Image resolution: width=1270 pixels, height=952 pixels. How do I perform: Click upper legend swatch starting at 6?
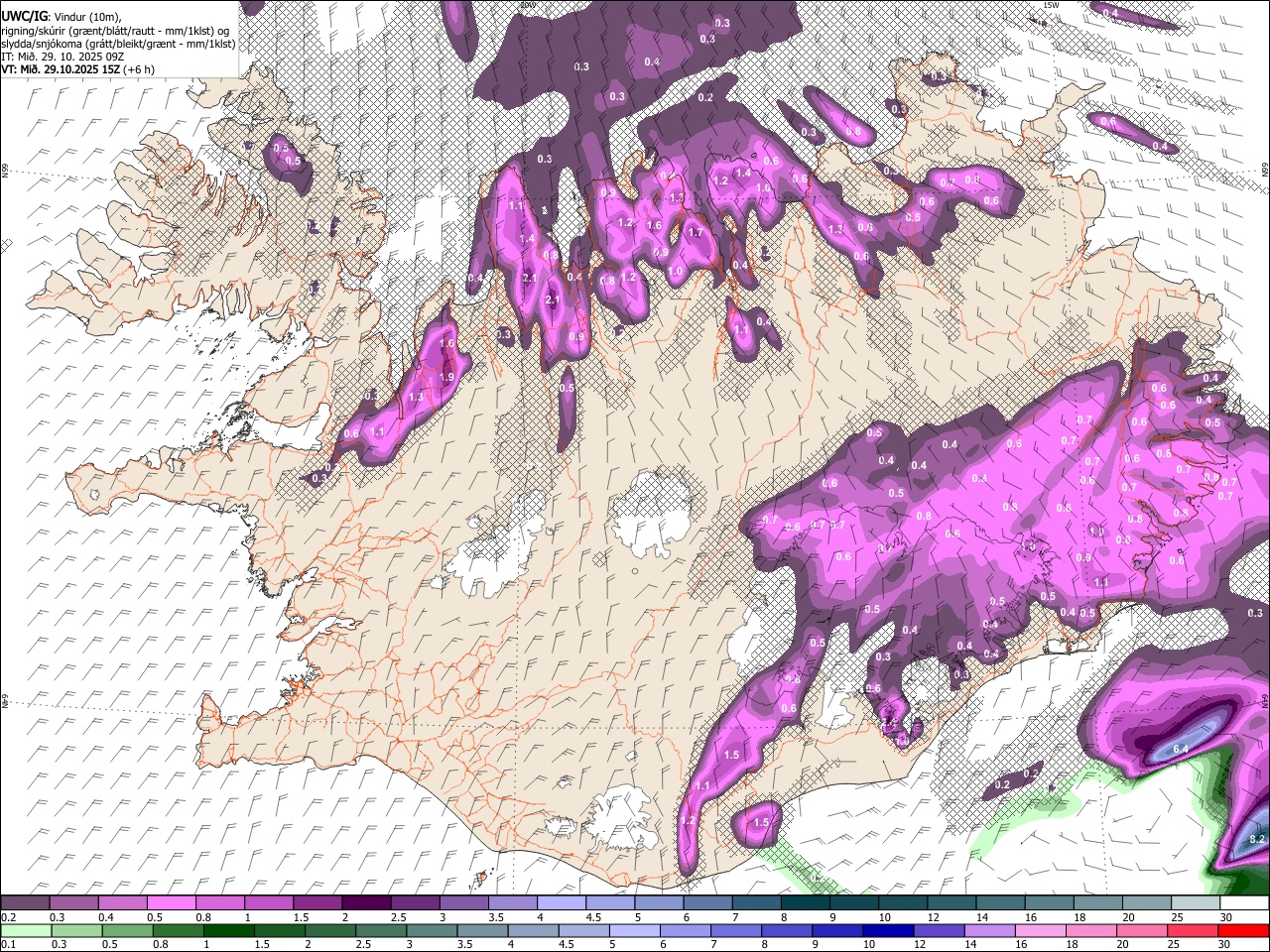(x=706, y=903)
